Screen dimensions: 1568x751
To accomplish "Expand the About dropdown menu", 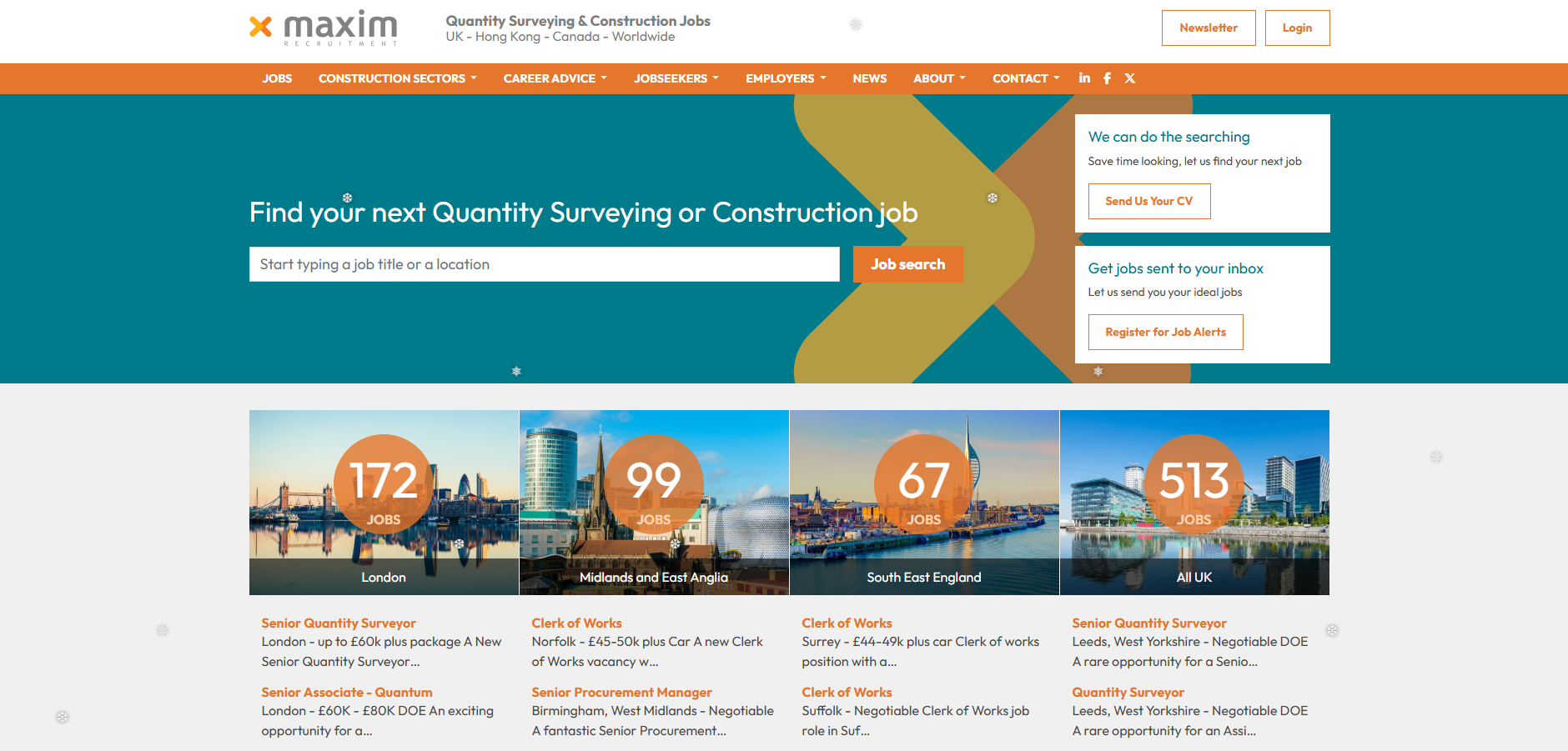I will 940,78.
